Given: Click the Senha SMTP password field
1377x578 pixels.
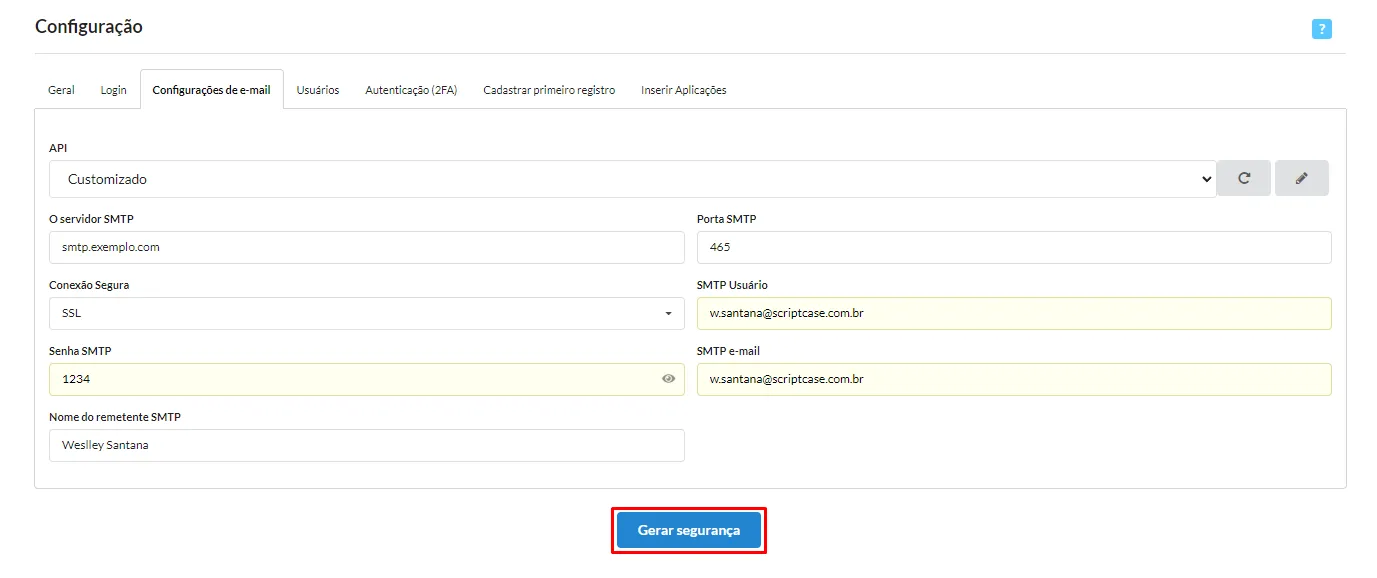Looking at the screenshot, I should pos(367,379).
